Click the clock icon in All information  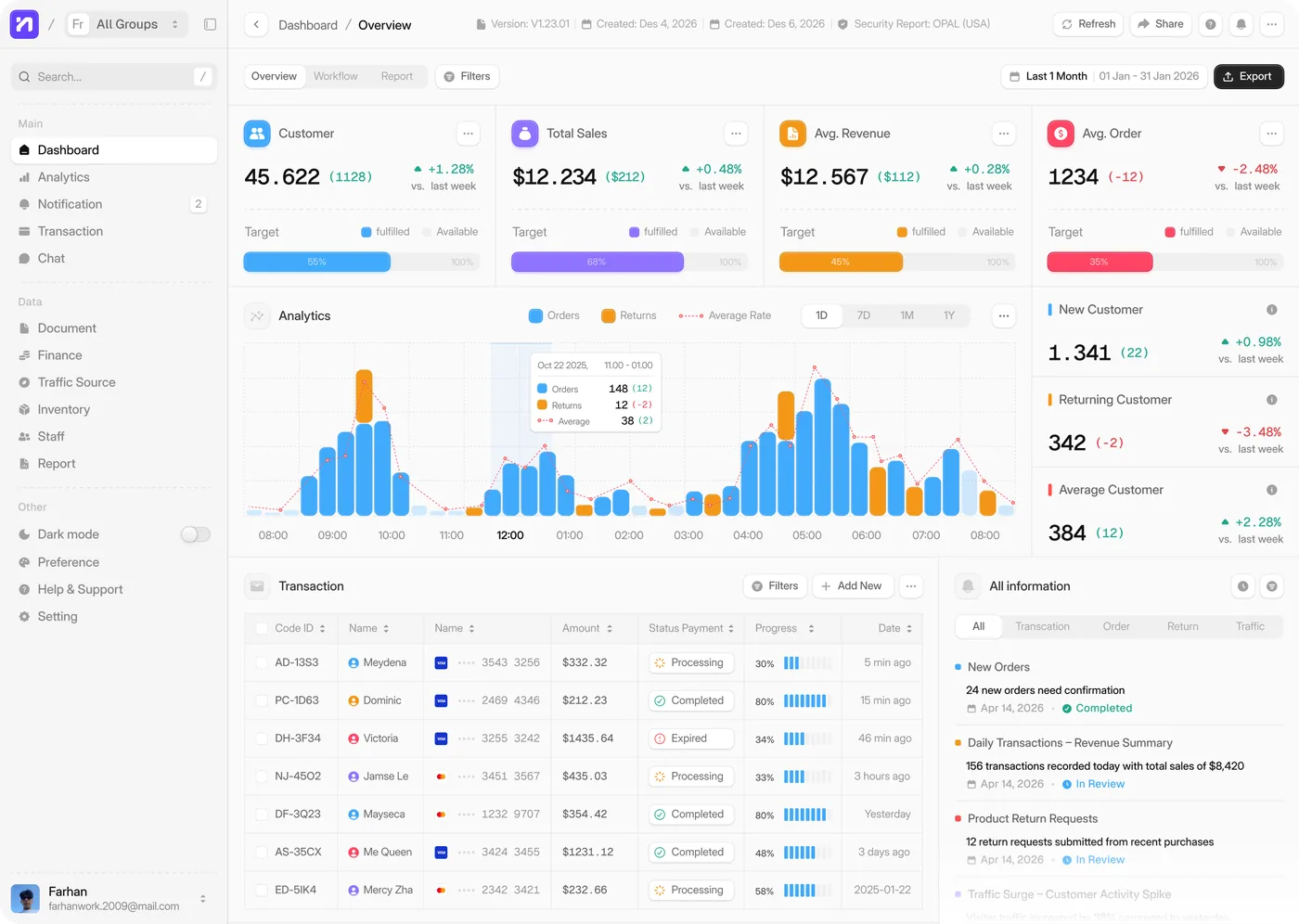pyautogui.click(x=1243, y=586)
